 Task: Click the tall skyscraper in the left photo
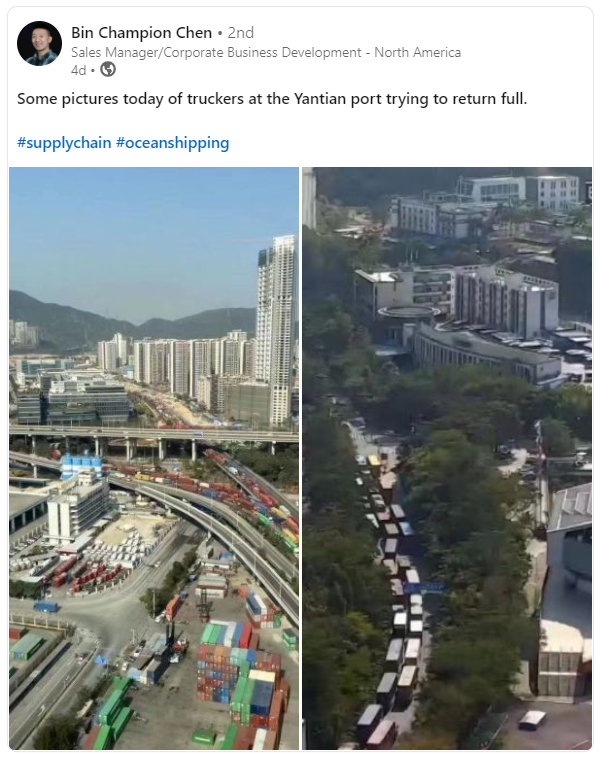coord(276,329)
